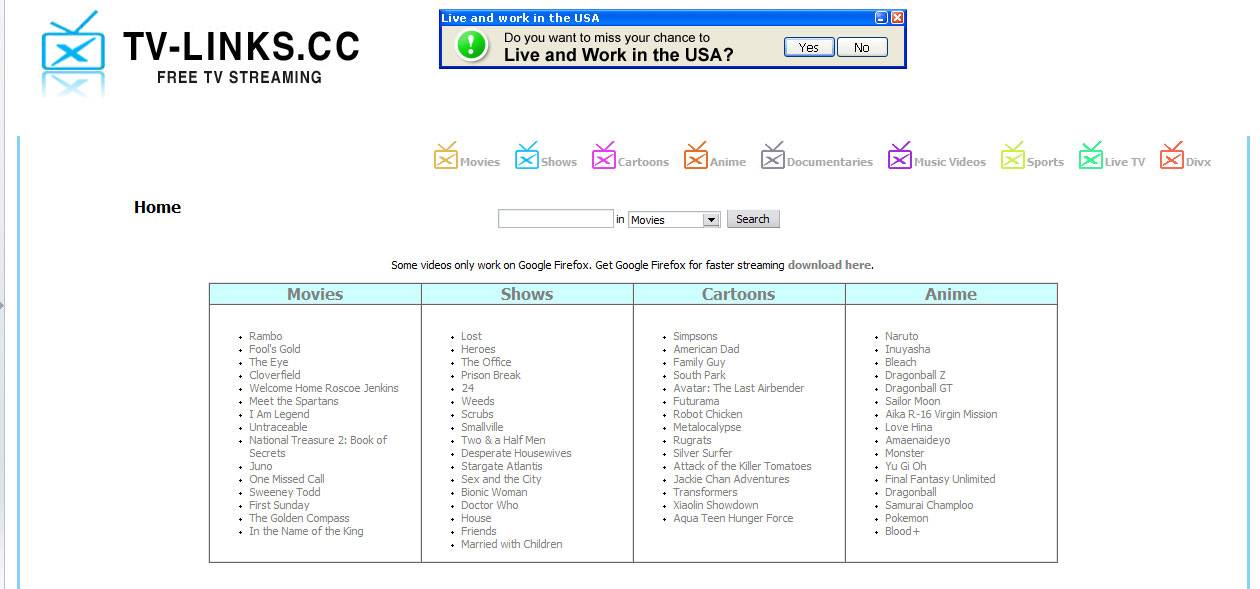Open the Movies column header link
Viewport: 1260px width, 589px height.
click(315, 294)
